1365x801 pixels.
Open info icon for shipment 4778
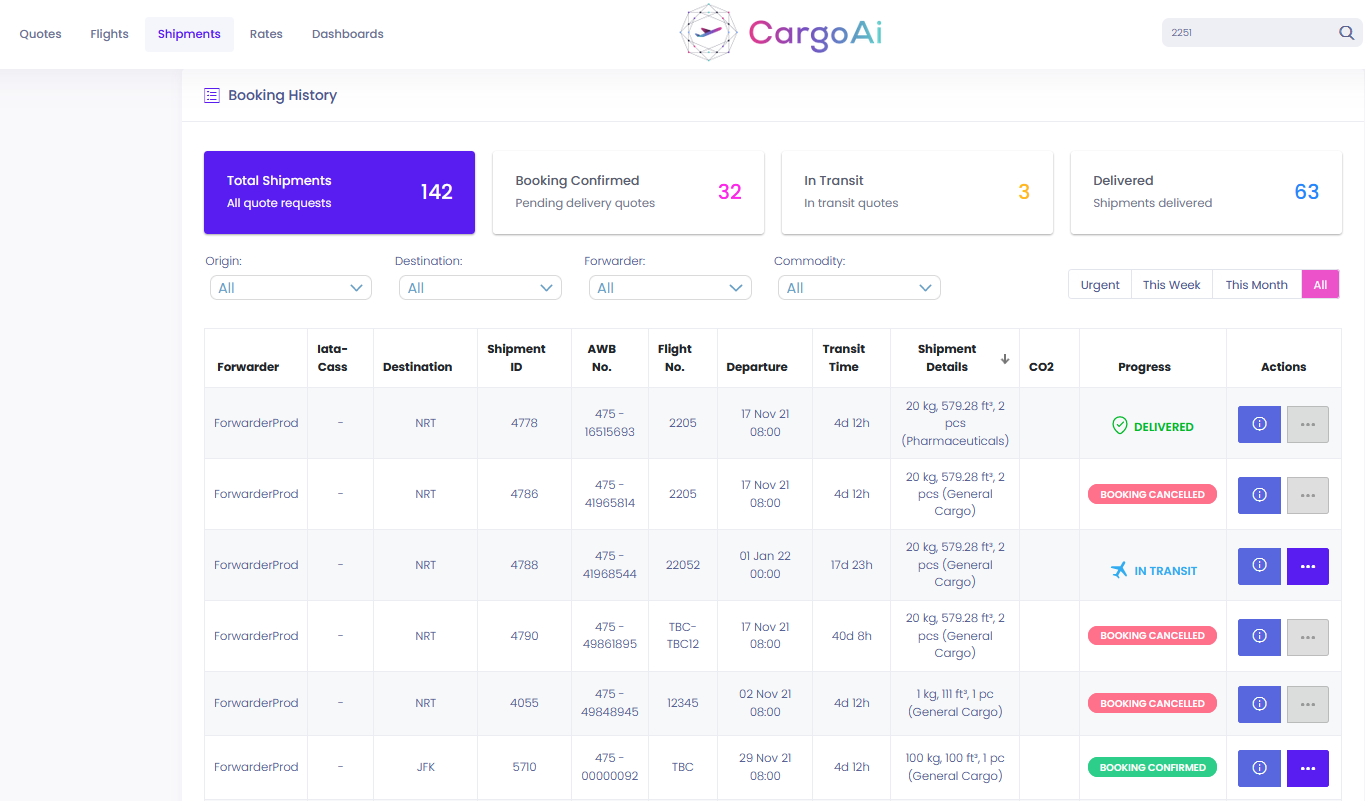point(1259,424)
